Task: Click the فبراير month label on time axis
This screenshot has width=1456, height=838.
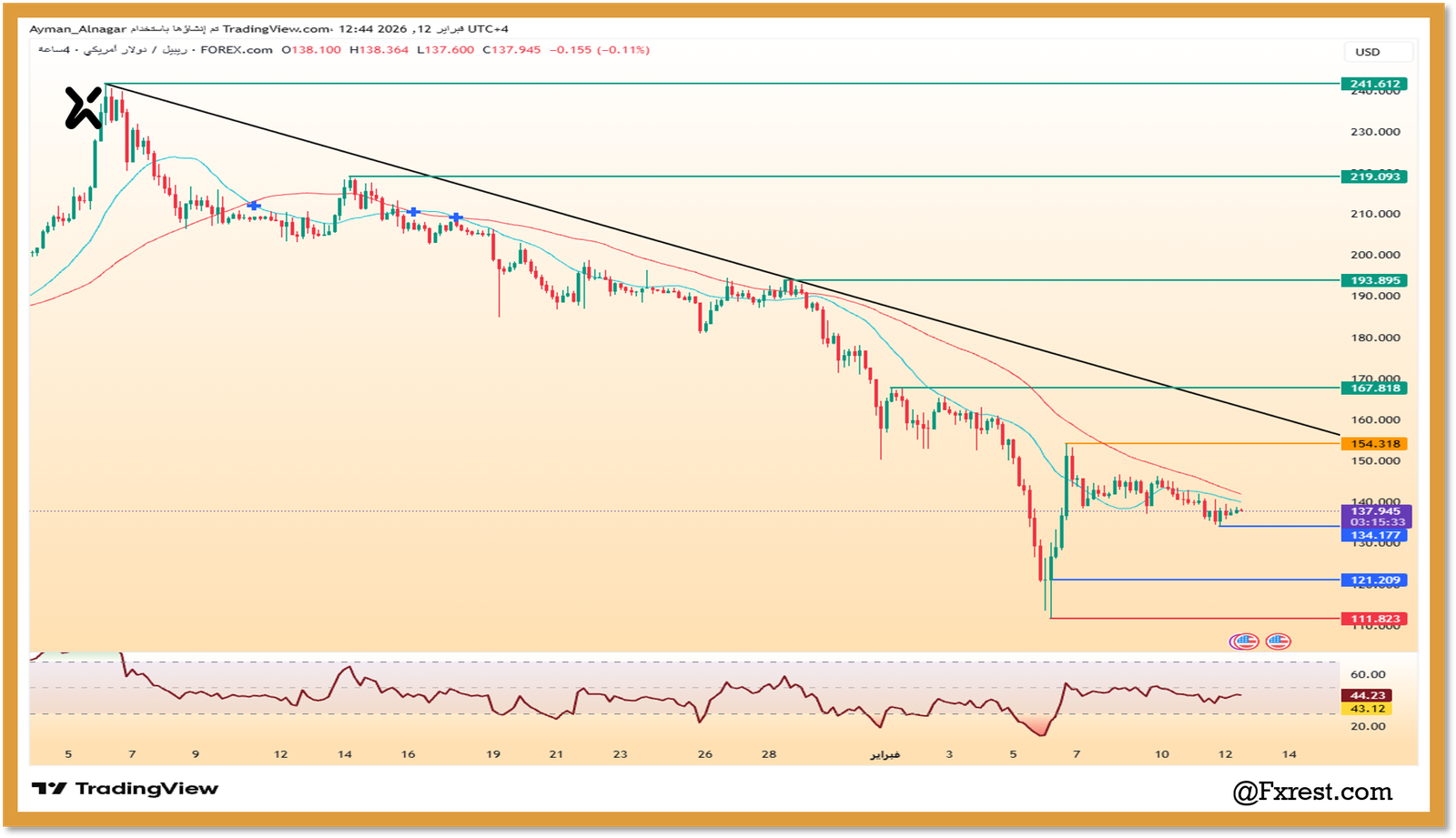Action: coord(884,754)
